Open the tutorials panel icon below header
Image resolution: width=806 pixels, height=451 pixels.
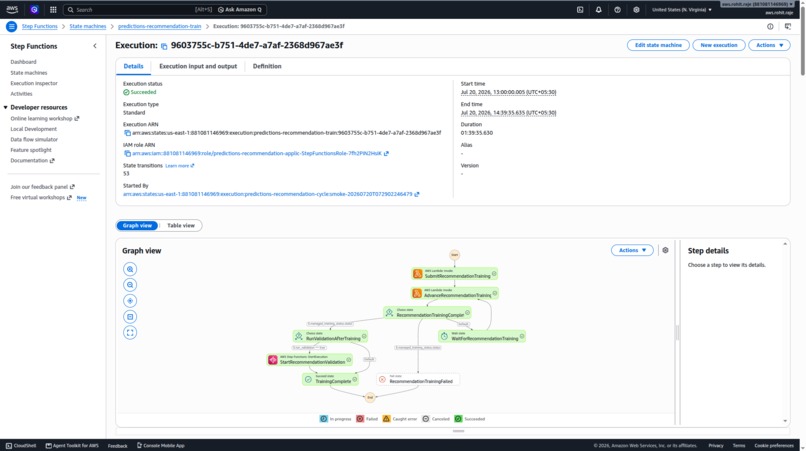tap(787, 26)
